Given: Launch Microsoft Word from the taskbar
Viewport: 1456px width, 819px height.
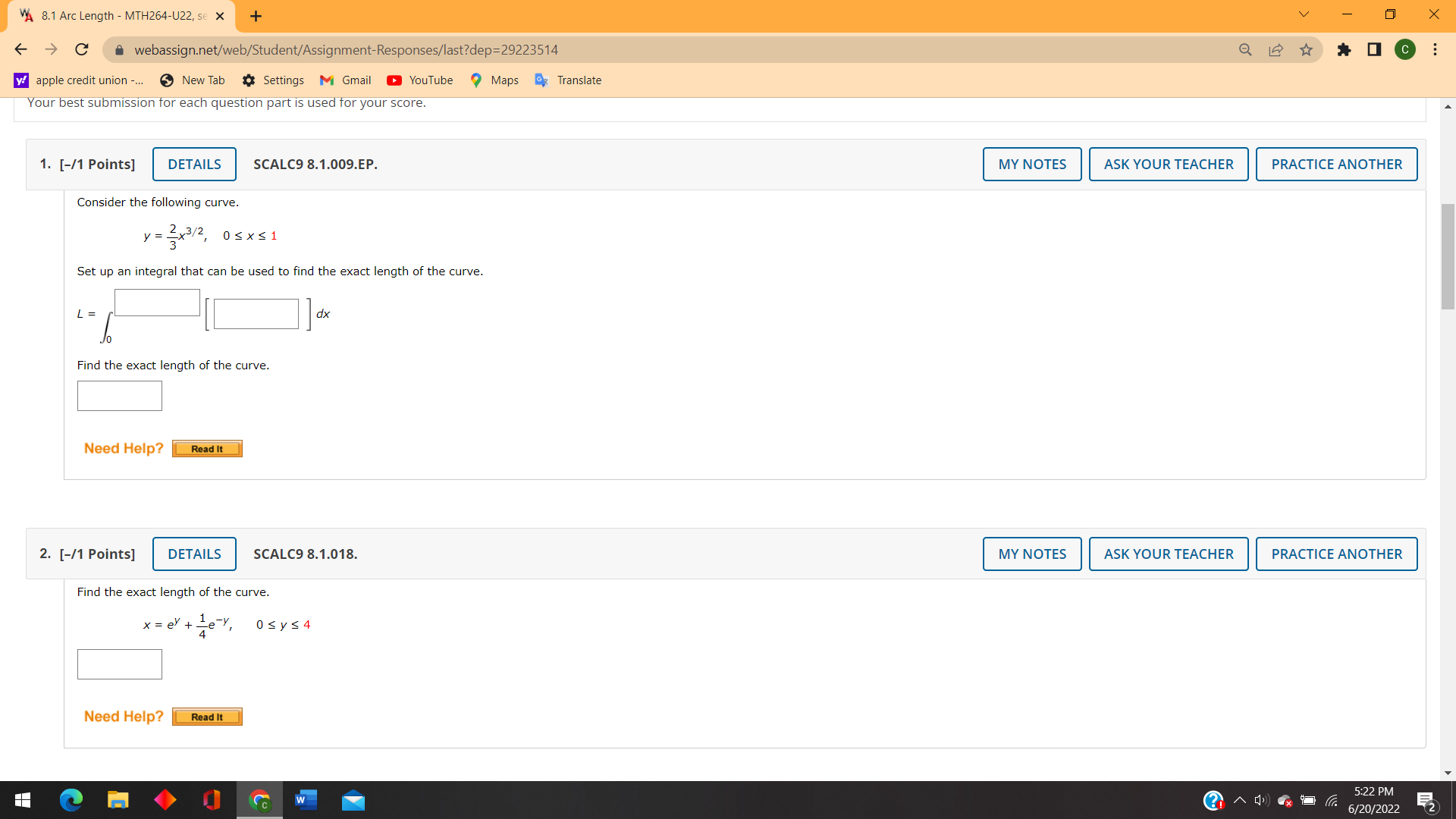Looking at the screenshot, I should (x=306, y=800).
